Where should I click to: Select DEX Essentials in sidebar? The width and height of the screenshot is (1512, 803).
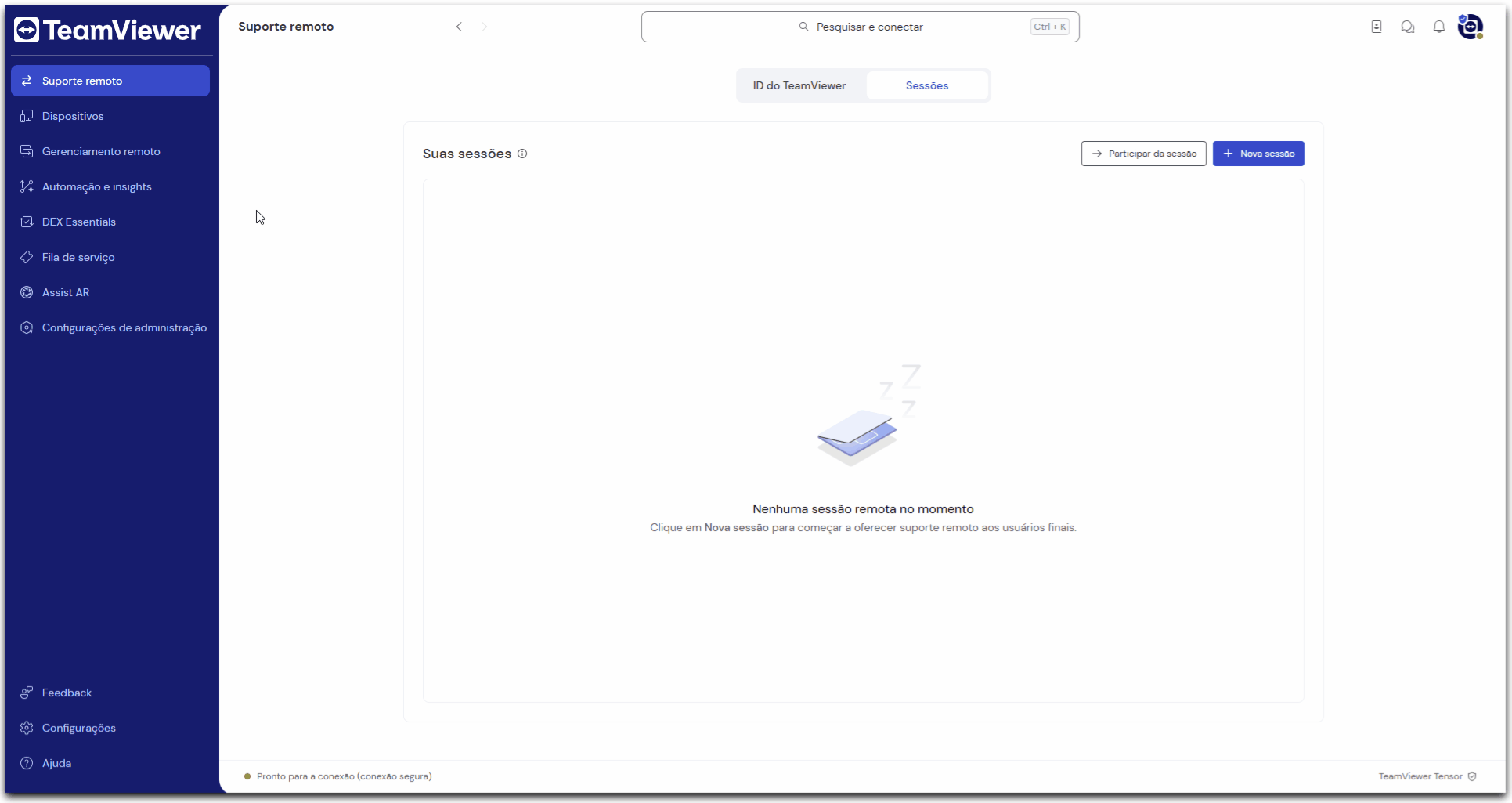tap(78, 222)
